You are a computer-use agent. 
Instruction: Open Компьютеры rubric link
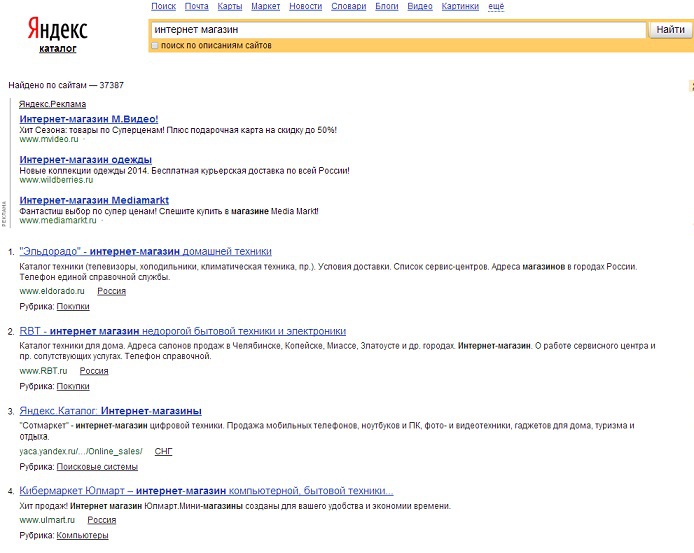pos(82,535)
